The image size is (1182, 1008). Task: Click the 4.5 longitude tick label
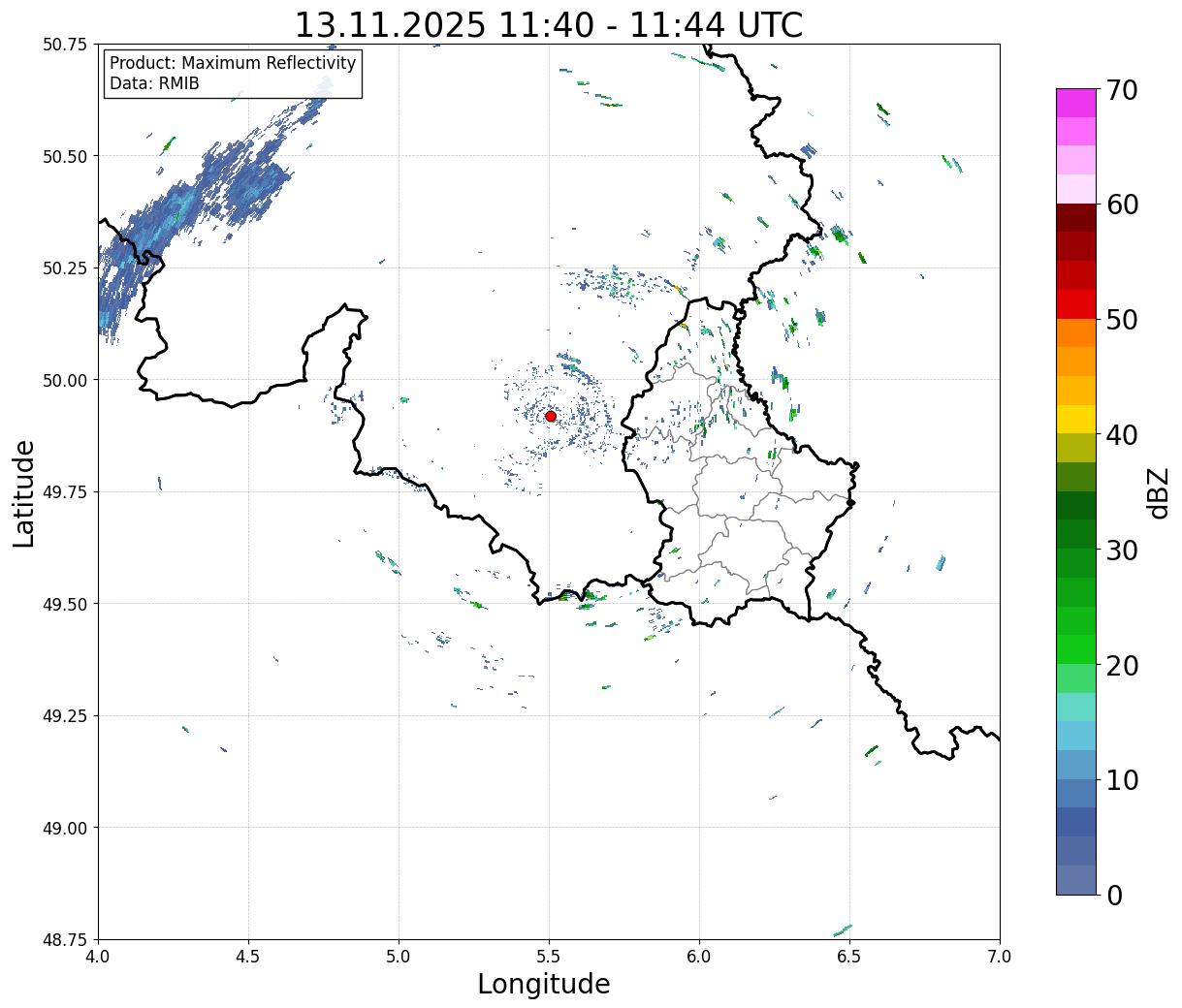pyautogui.click(x=248, y=957)
